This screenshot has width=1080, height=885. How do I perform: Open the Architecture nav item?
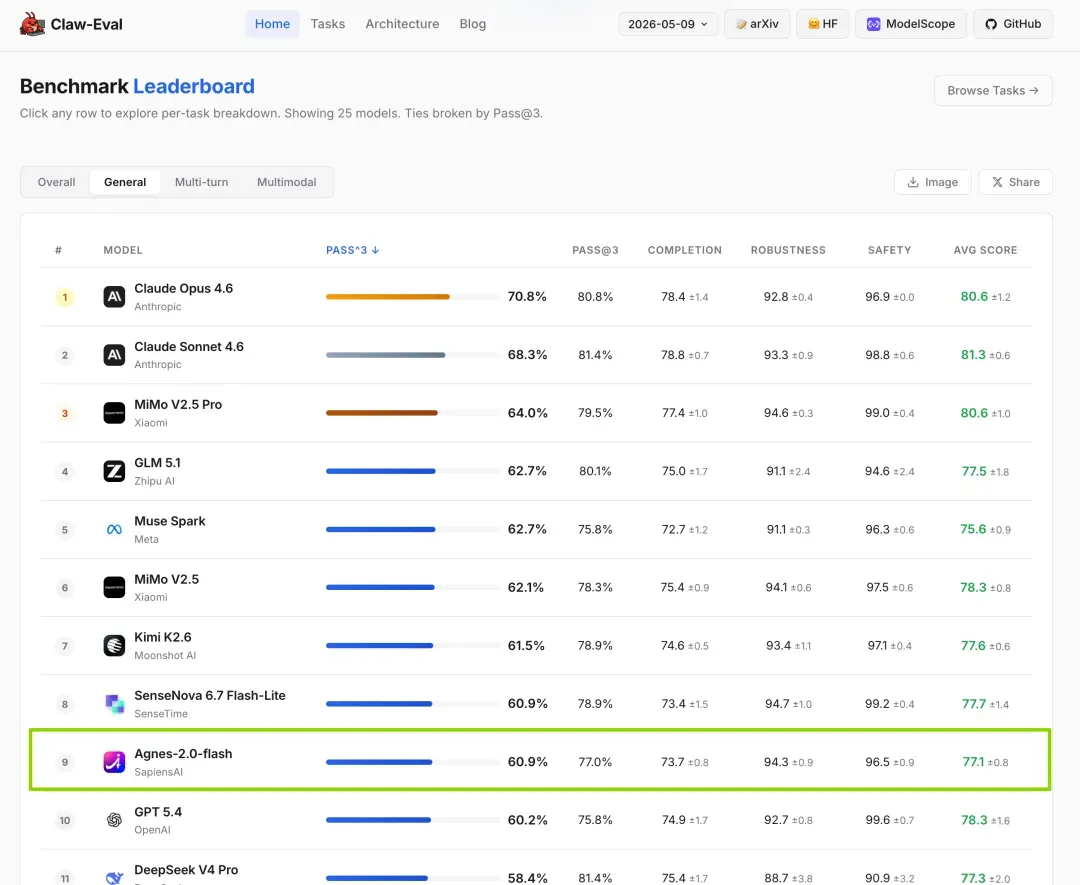(402, 24)
